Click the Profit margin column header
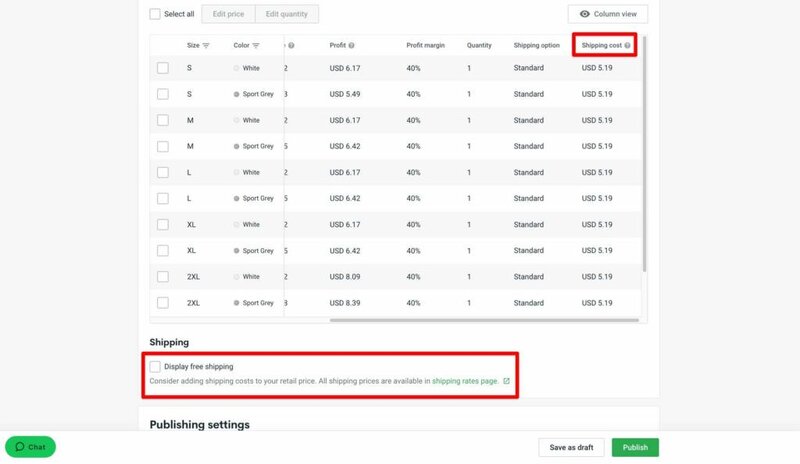Screen dimensions: 800x464 click(x=426, y=45)
